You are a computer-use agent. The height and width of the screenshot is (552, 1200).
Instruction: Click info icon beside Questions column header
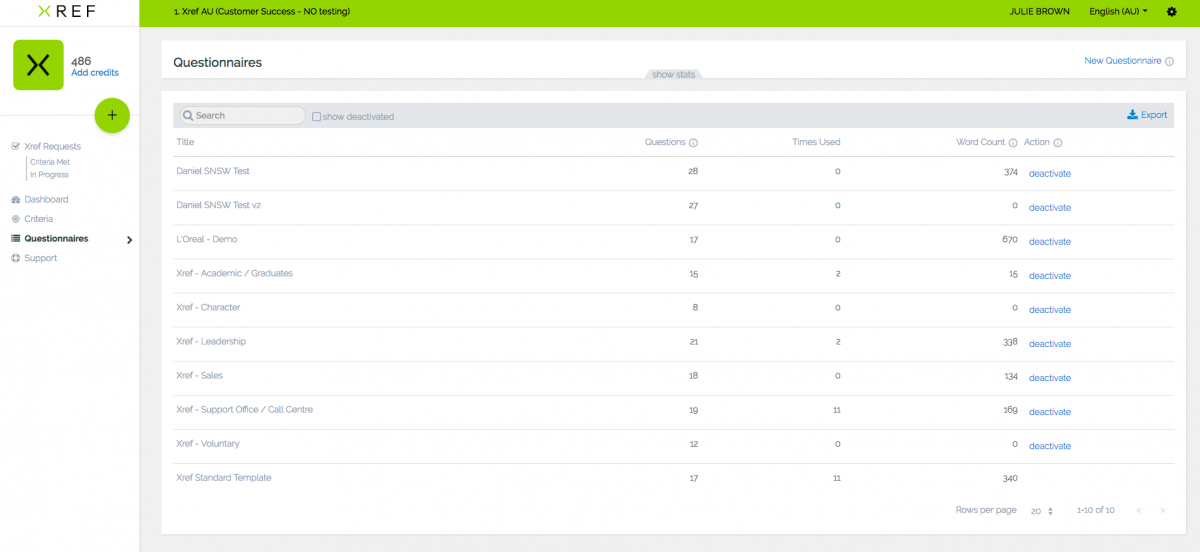coord(693,143)
